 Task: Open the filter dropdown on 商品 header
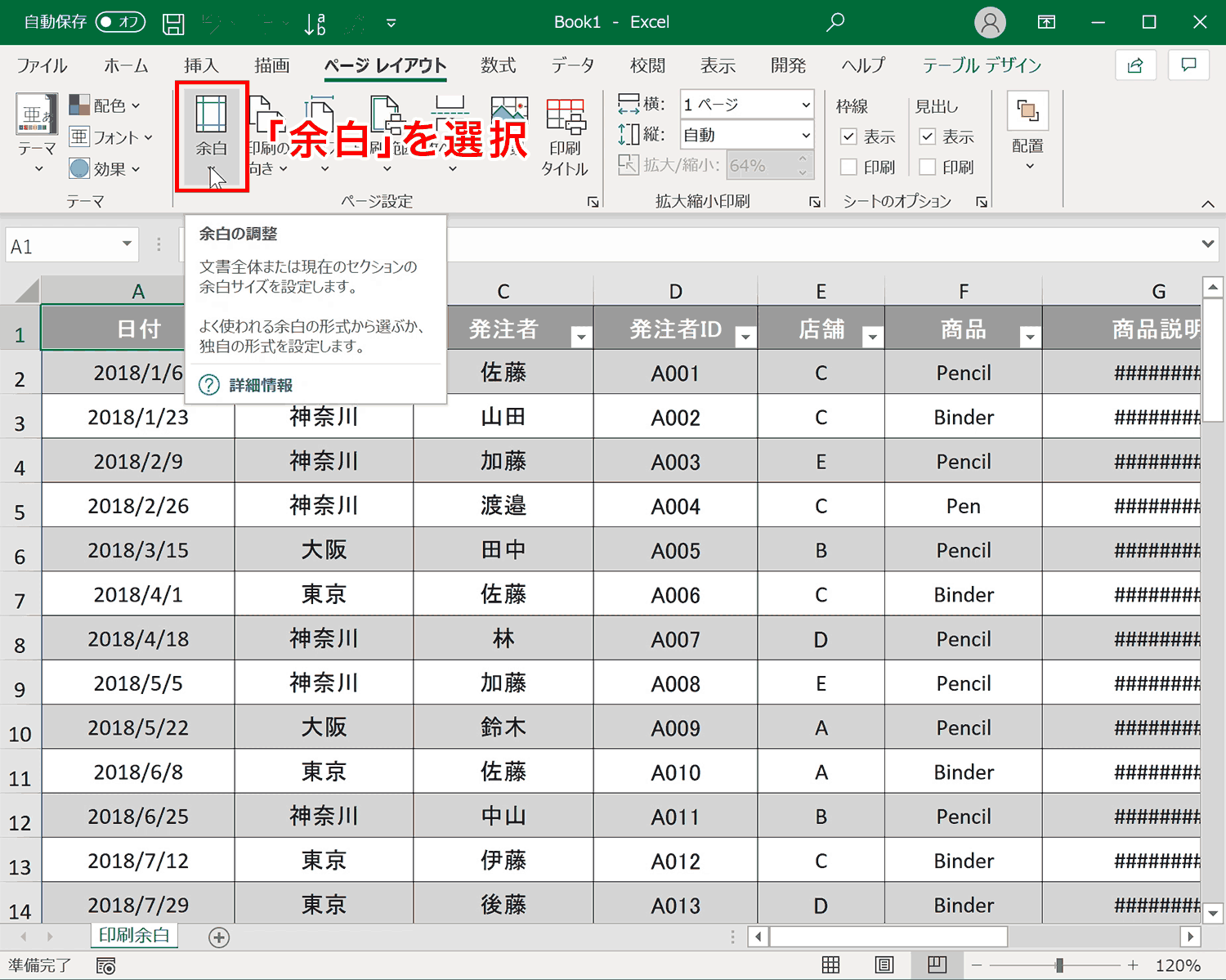(1030, 337)
